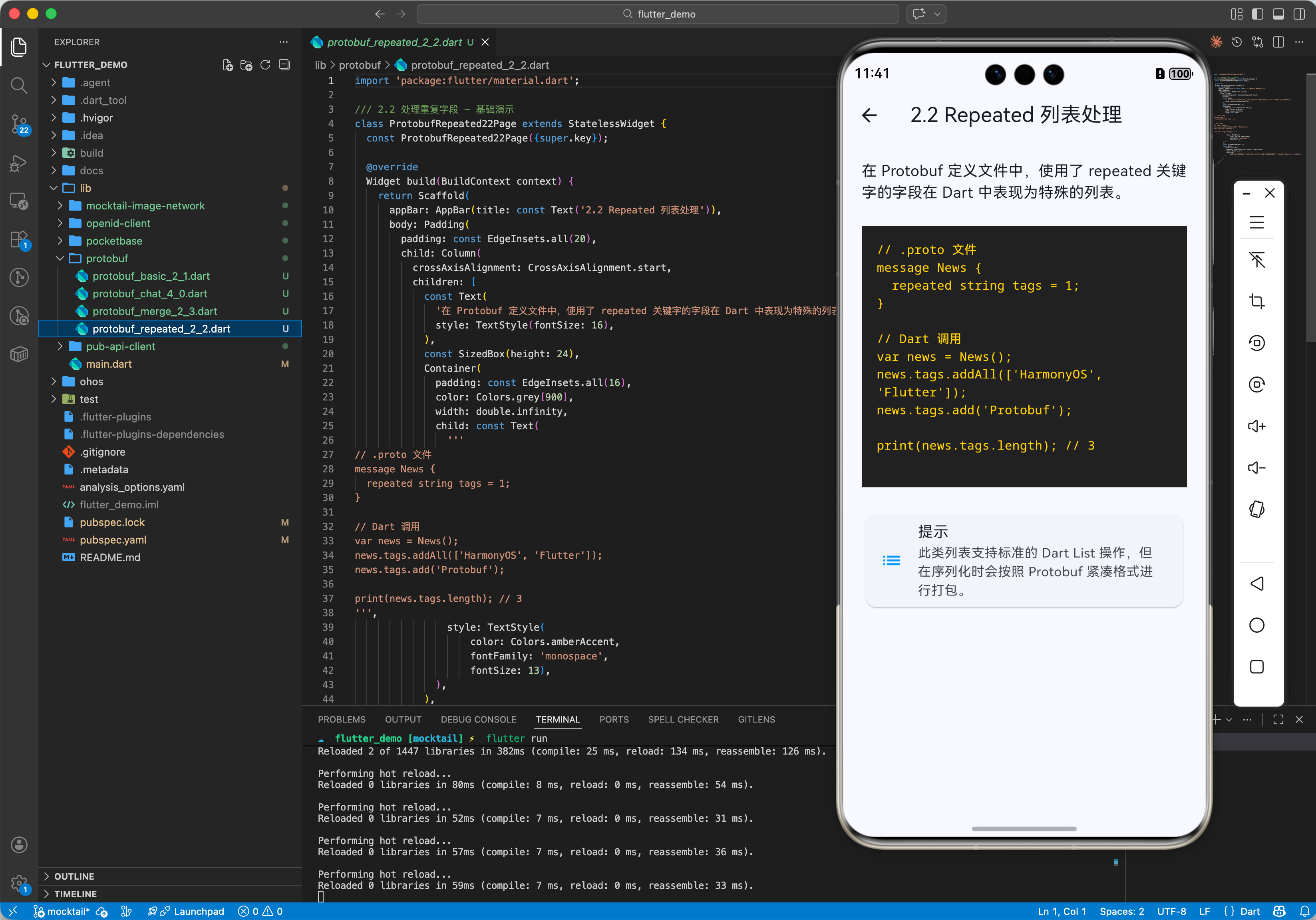1316x920 pixels.
Task: Click emulator volume up button
Action: [x=1256, y=426]
